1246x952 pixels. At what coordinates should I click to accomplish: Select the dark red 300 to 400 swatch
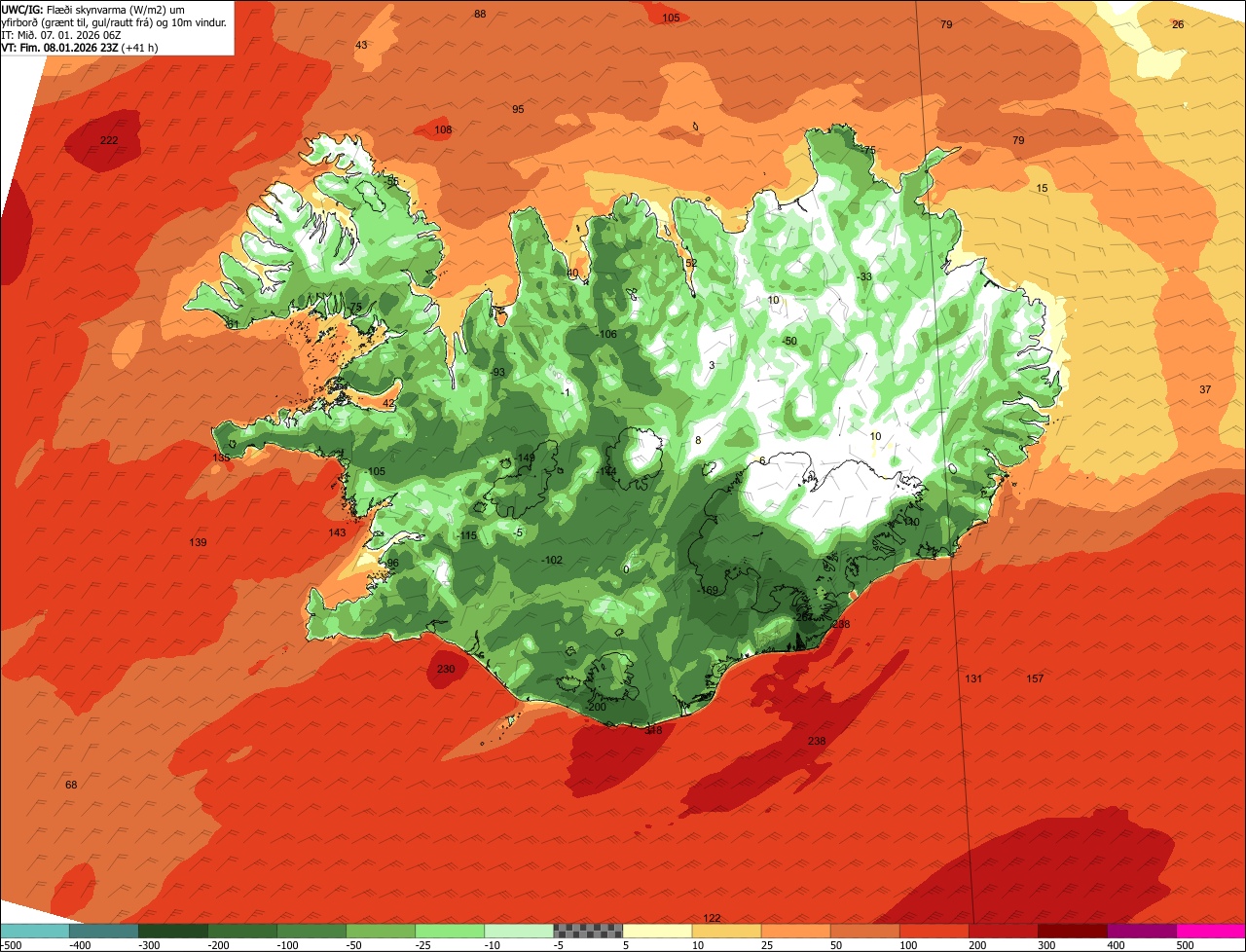click(x=1072, y=931)
